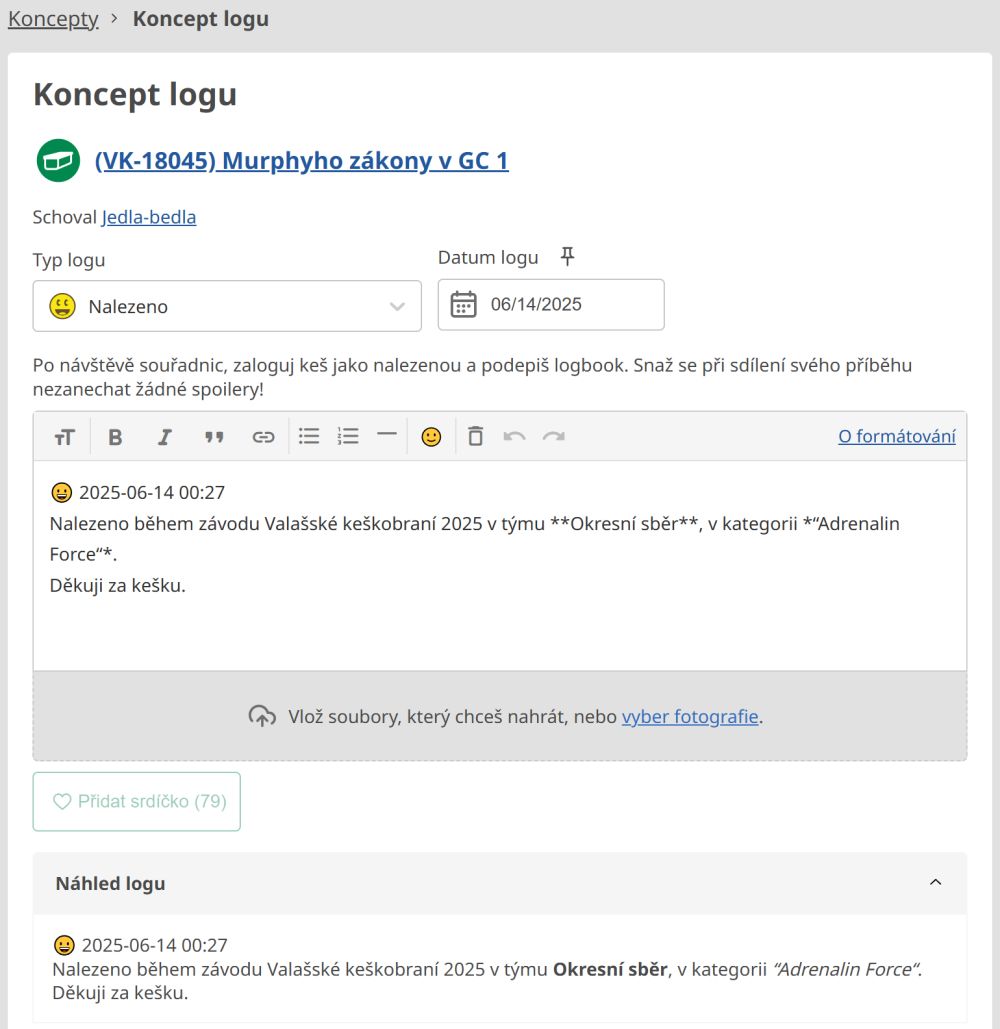Open the Typ logu dropdown
This screenshot has width=1000, height=1029.
click(227, 306)
